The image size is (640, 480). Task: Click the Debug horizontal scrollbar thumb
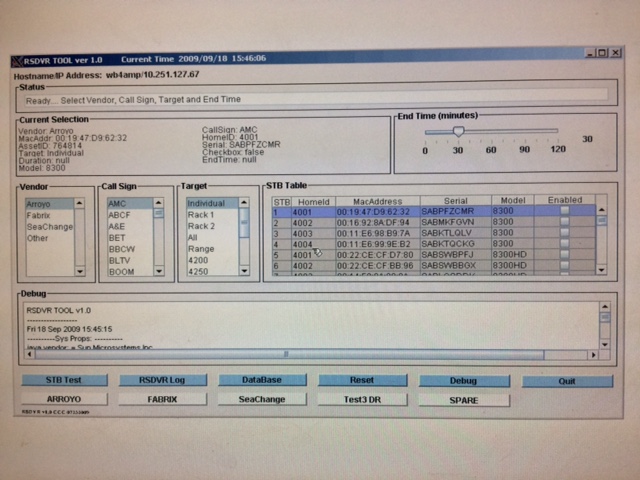click(289, 354)
